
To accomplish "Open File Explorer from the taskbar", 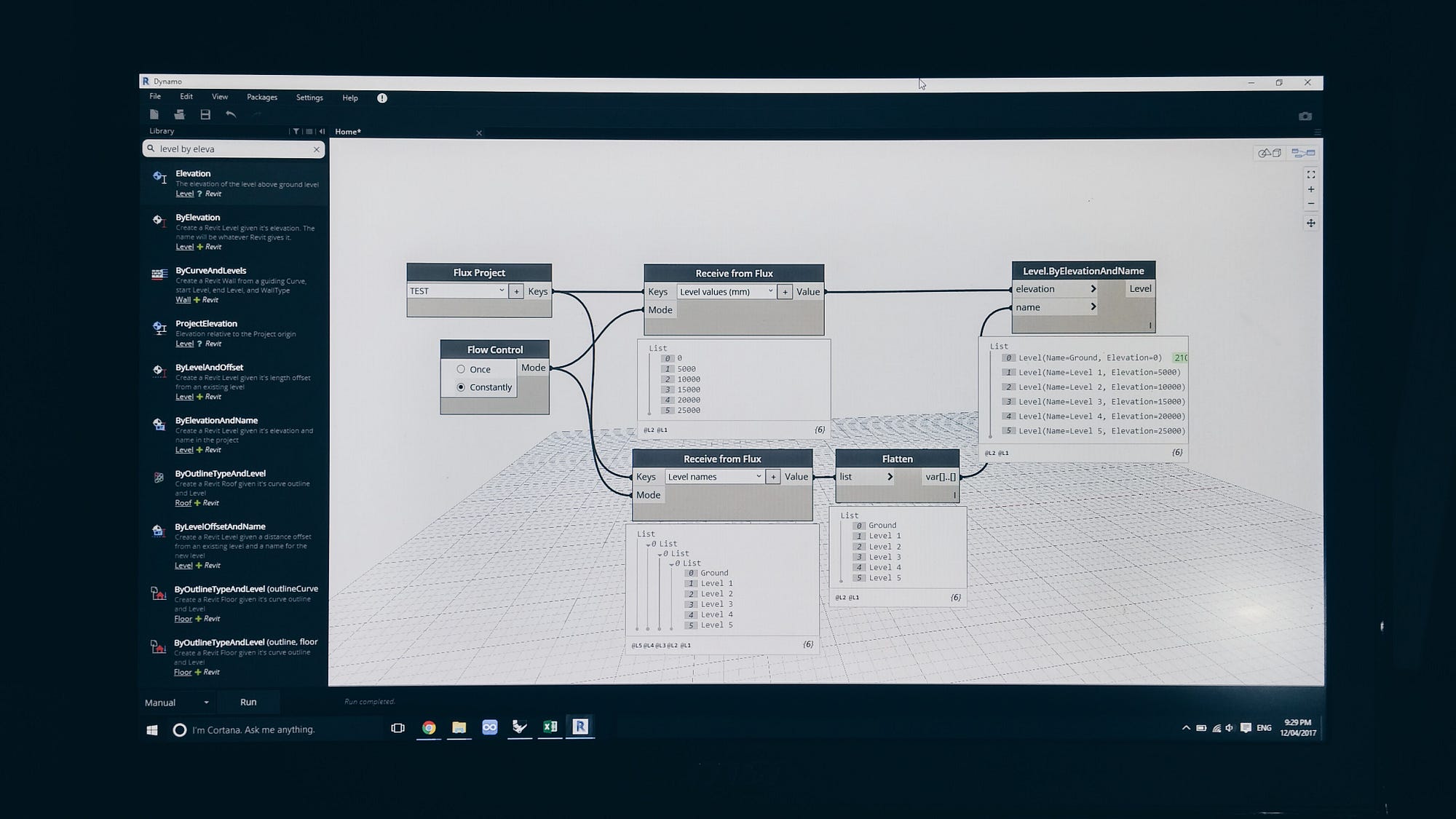I will 459,727.
